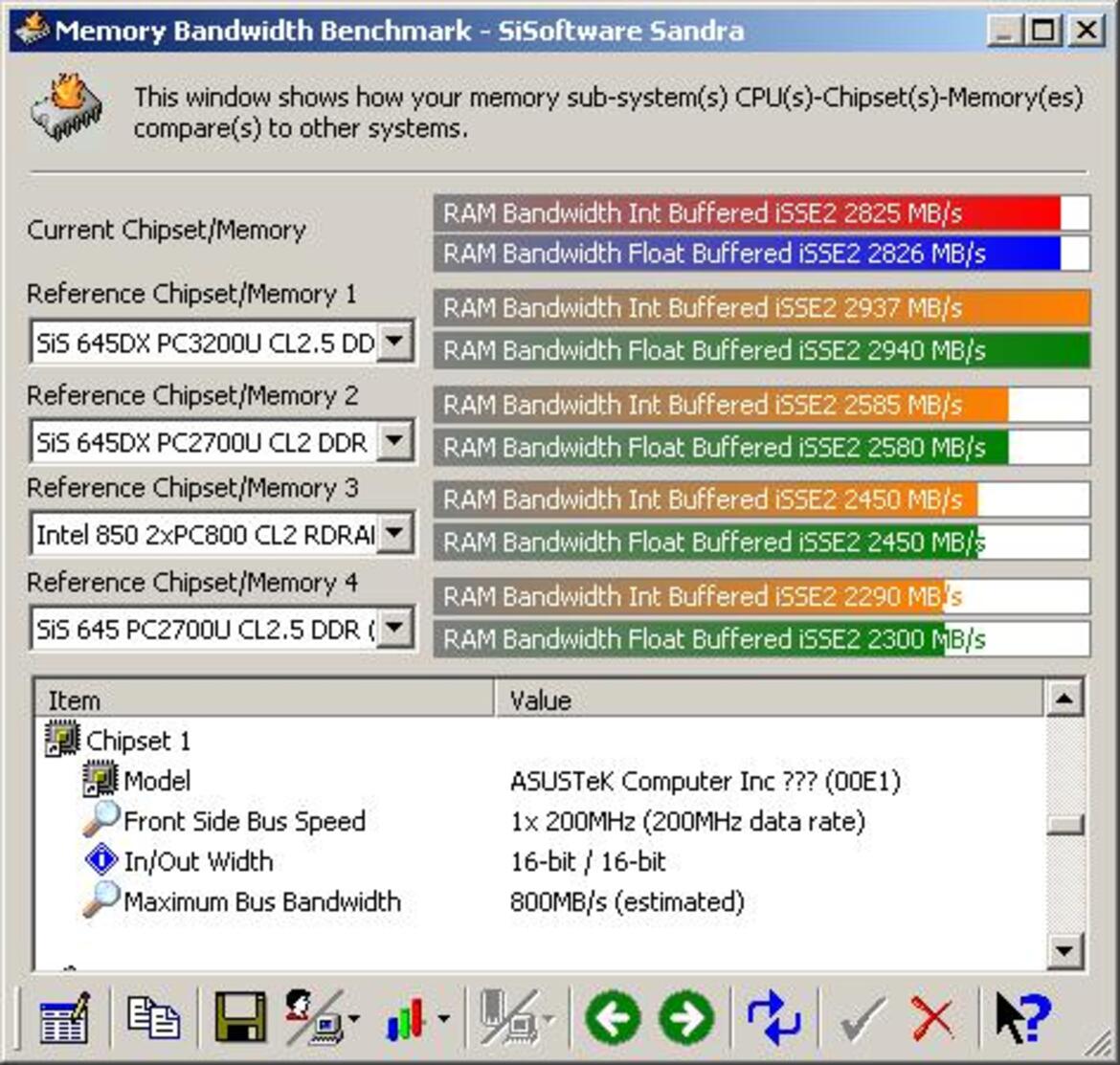Click the In/Out Width blue info icon
The height and width of the screenshot is (1065, 1120).
point(101,859)
